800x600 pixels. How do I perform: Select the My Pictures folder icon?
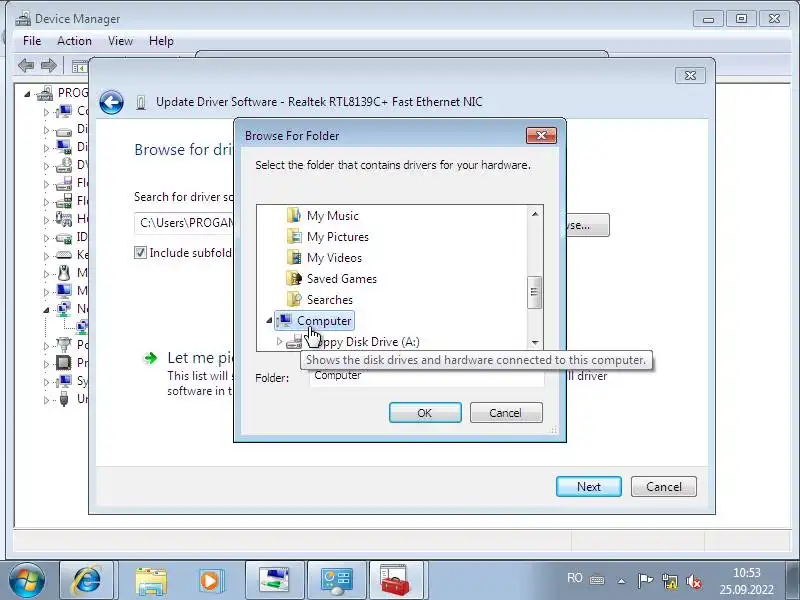pos(294,236)
